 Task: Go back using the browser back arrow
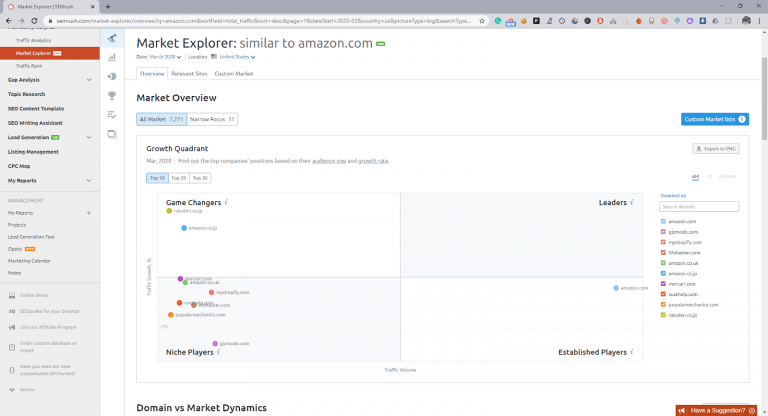(x=9, y=21)
